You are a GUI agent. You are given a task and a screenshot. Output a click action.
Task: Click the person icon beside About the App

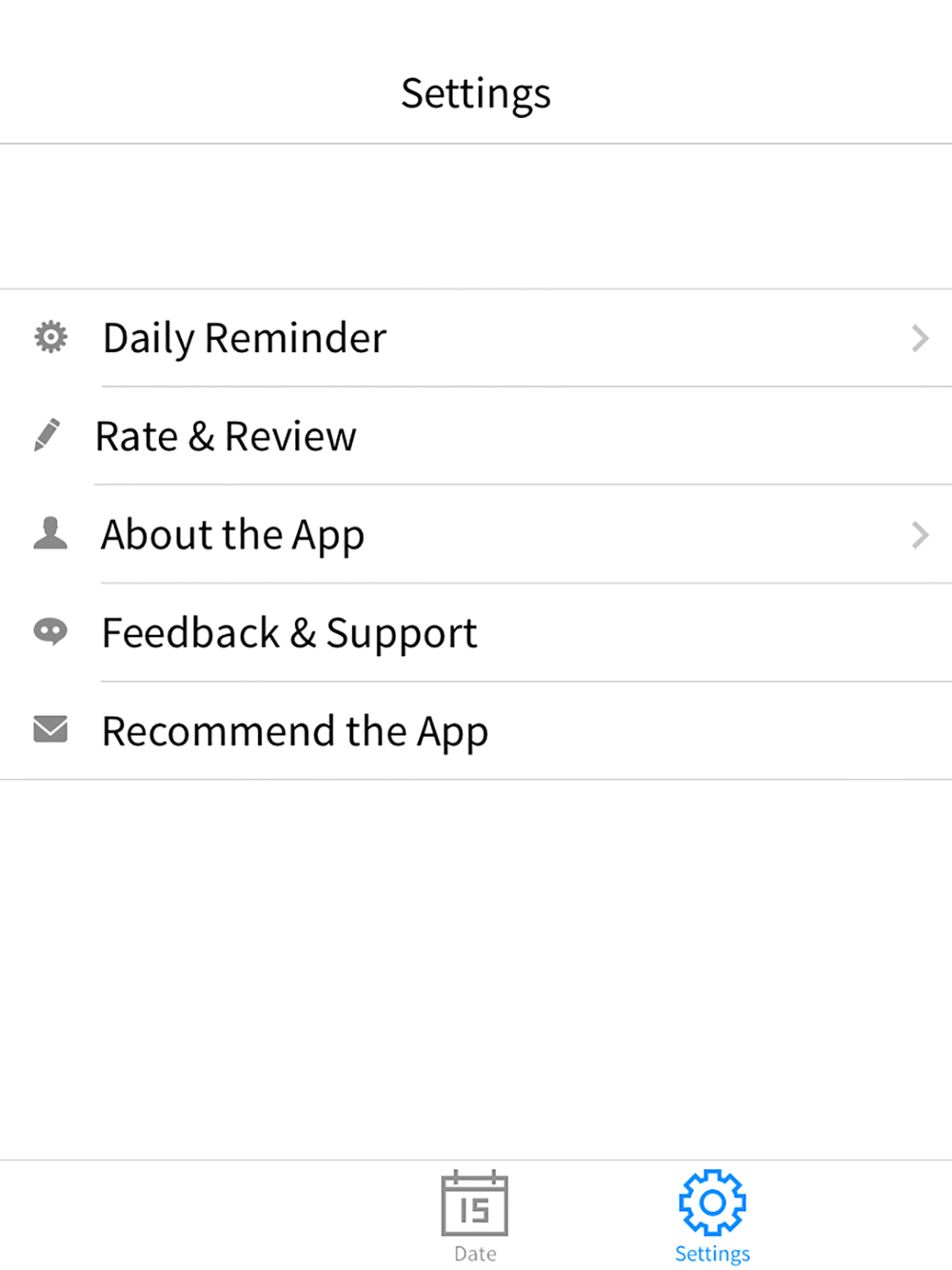[50, 533]
